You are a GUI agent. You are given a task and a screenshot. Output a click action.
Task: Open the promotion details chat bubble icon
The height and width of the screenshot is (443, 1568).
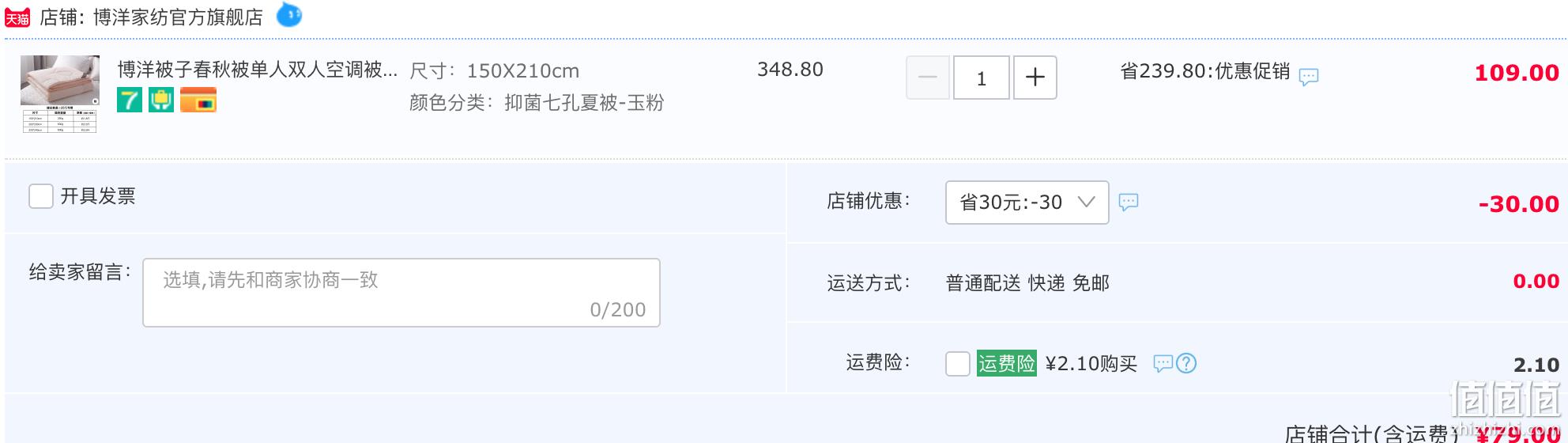tap(1309, 77)
